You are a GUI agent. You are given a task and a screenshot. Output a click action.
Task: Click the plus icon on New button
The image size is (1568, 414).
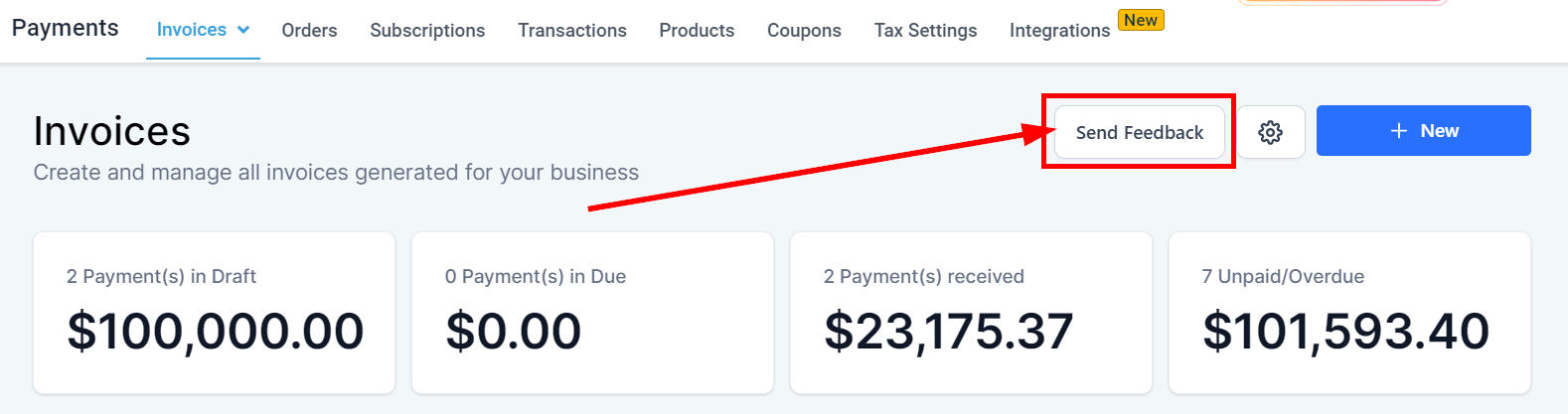tap(1399, 131)
